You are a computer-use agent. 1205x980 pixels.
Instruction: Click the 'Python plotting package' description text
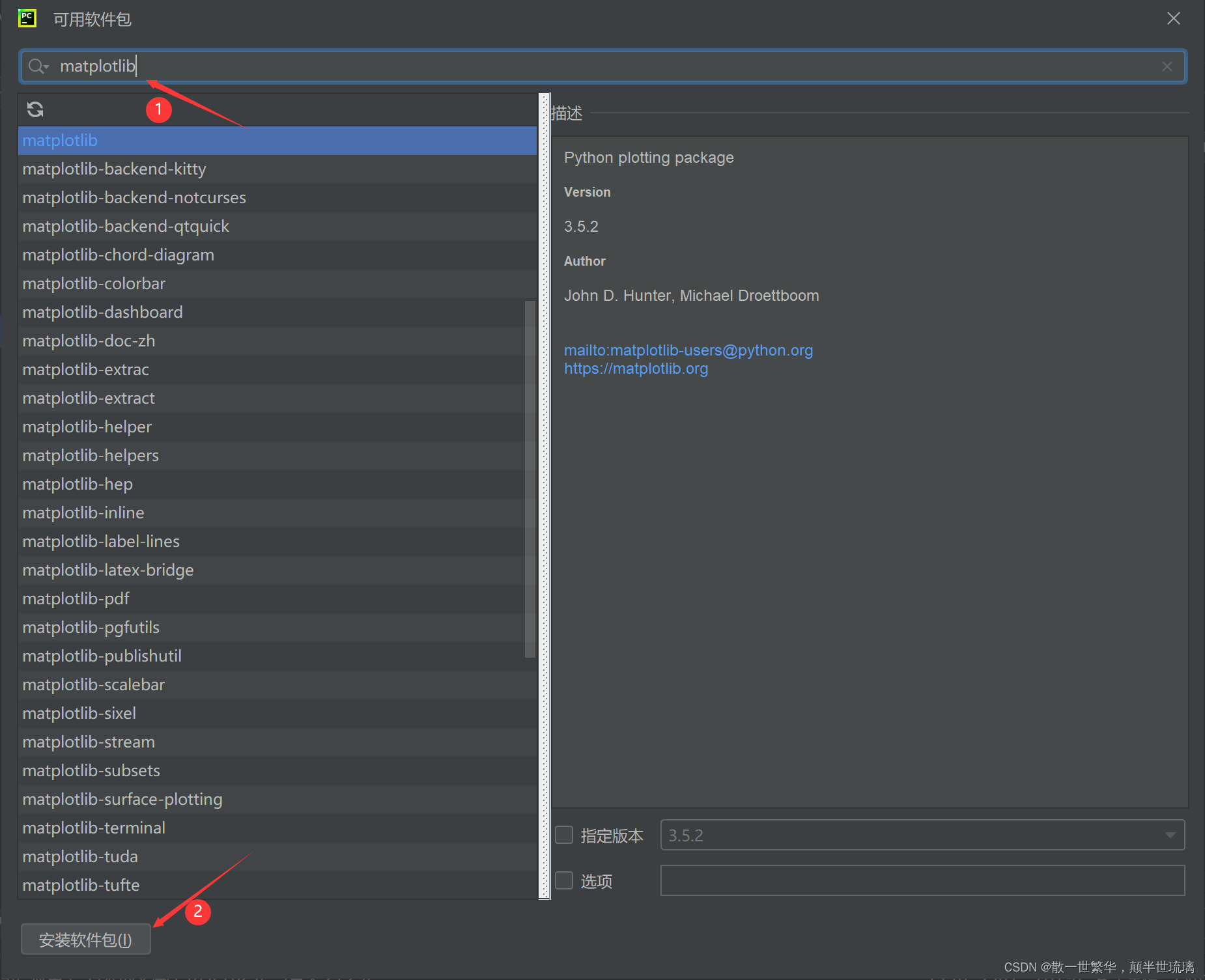coord(649,158)
